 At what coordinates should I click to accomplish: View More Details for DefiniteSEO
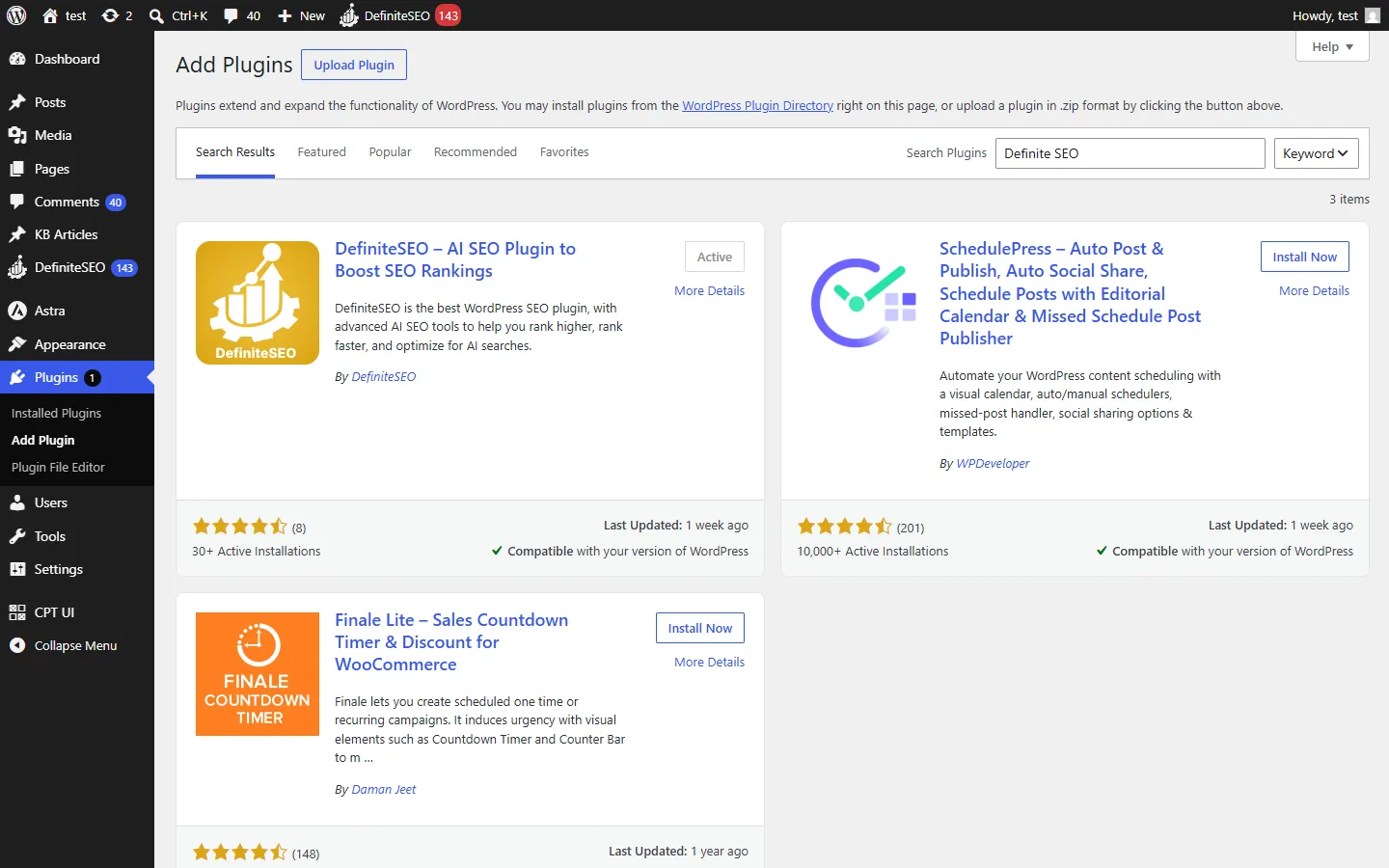[709, 290]
